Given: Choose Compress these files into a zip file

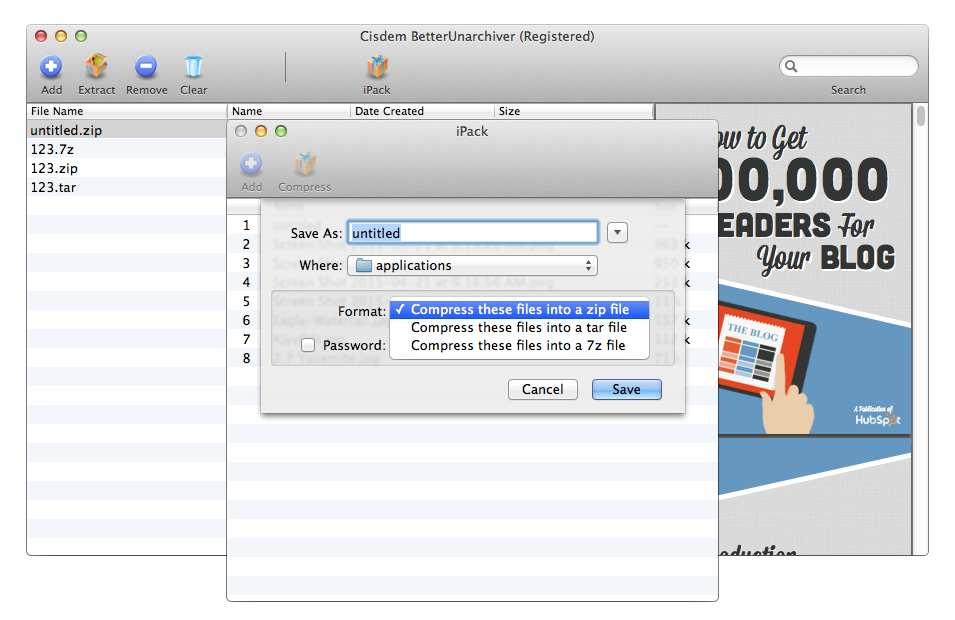Looking at the screenshot, I should (x=520, y=309).
